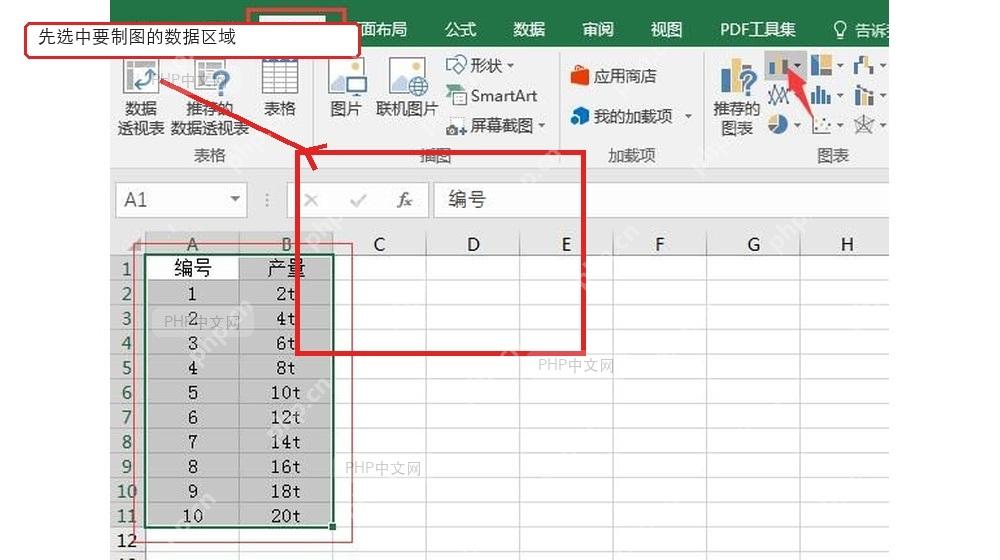Expand the combo chart dropdown
The image size is (1000, 560).
pos(883,96)
